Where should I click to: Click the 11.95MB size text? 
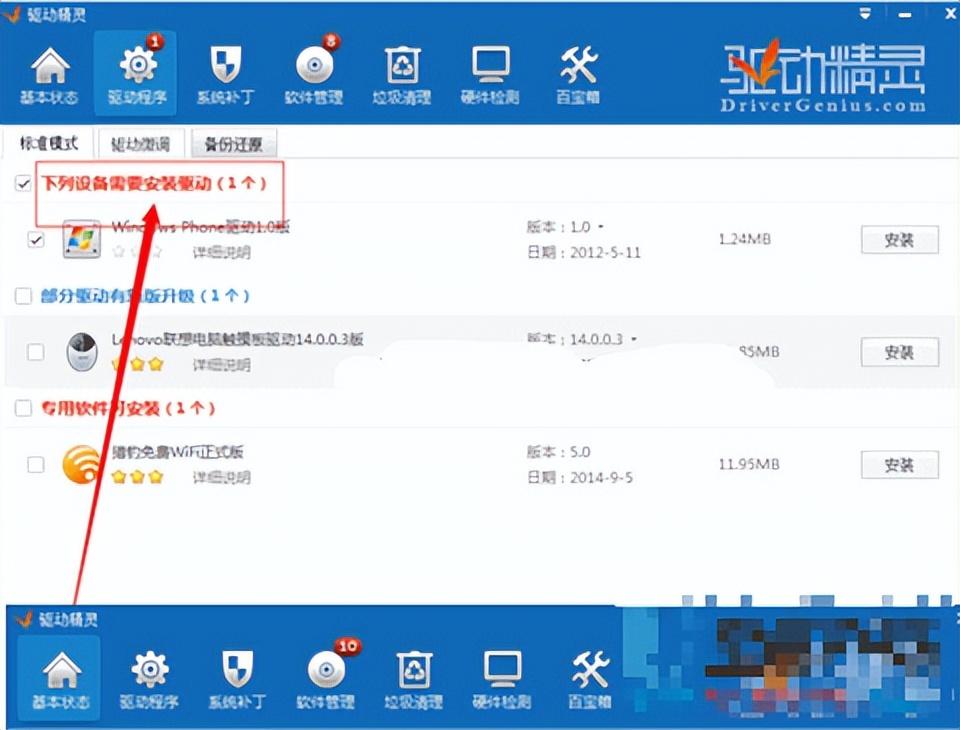point(749,464)
